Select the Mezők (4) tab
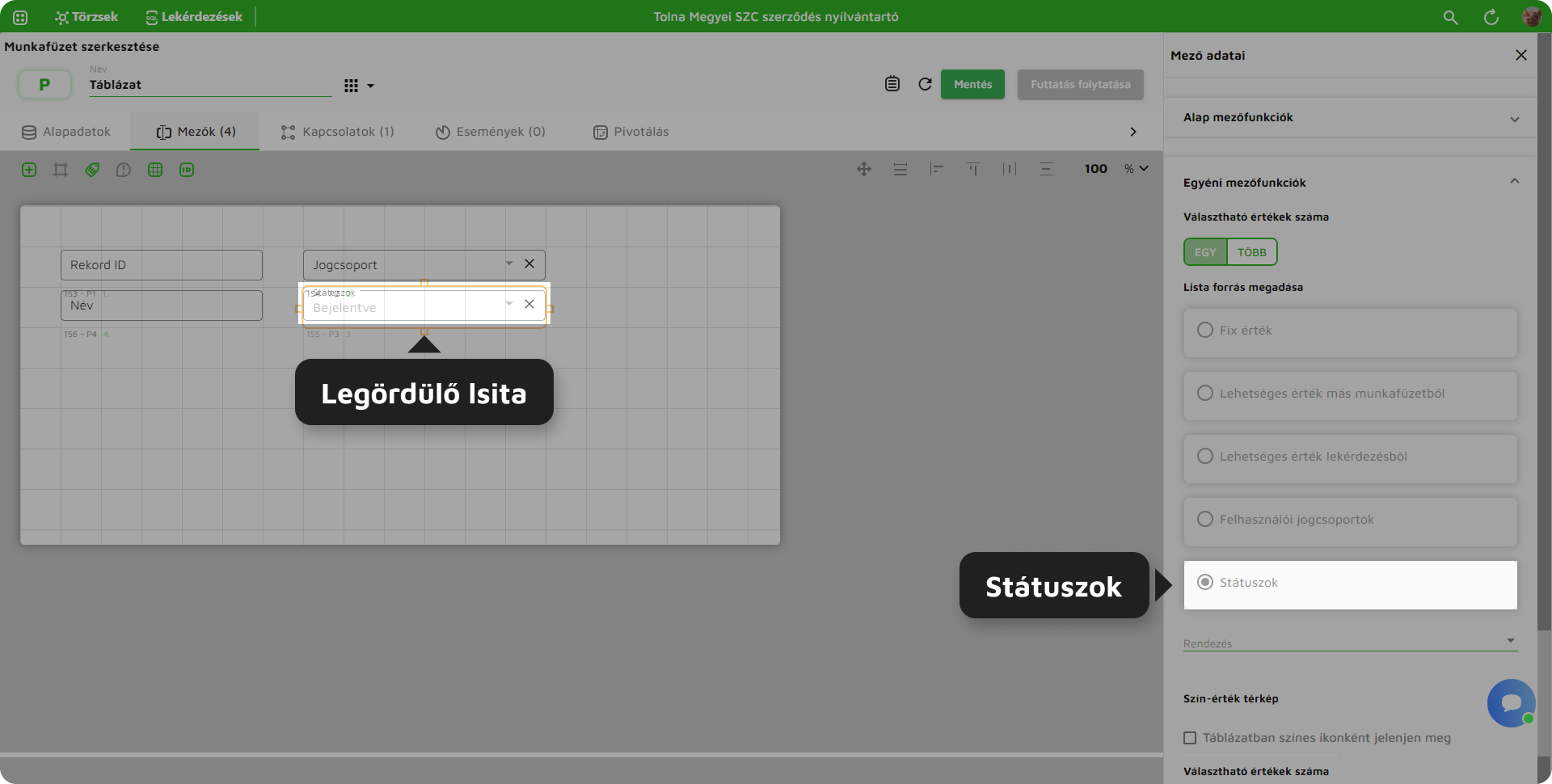Viewport: 1552px width, 784px height. click(x=196, y=132)
